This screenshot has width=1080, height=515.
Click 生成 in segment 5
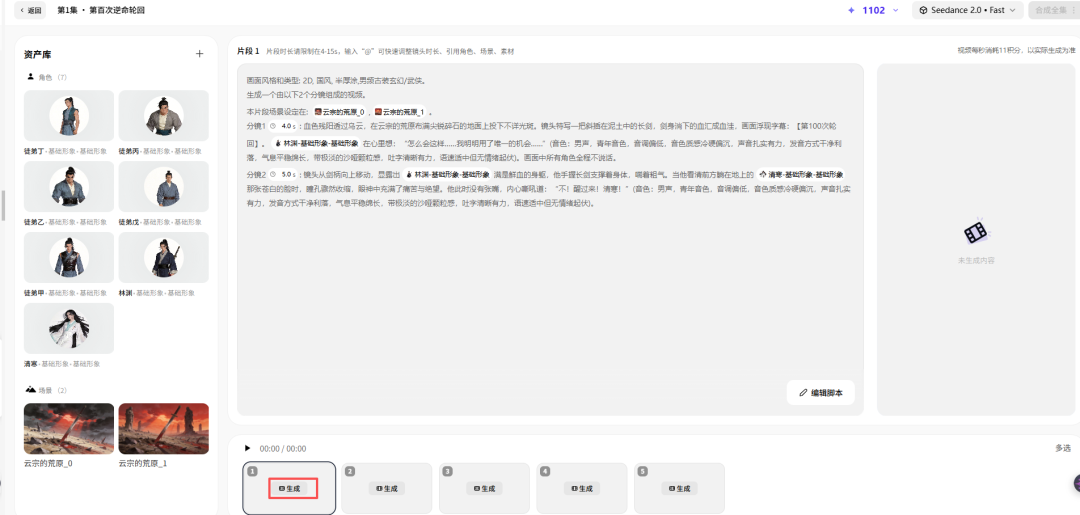[679, 488]
